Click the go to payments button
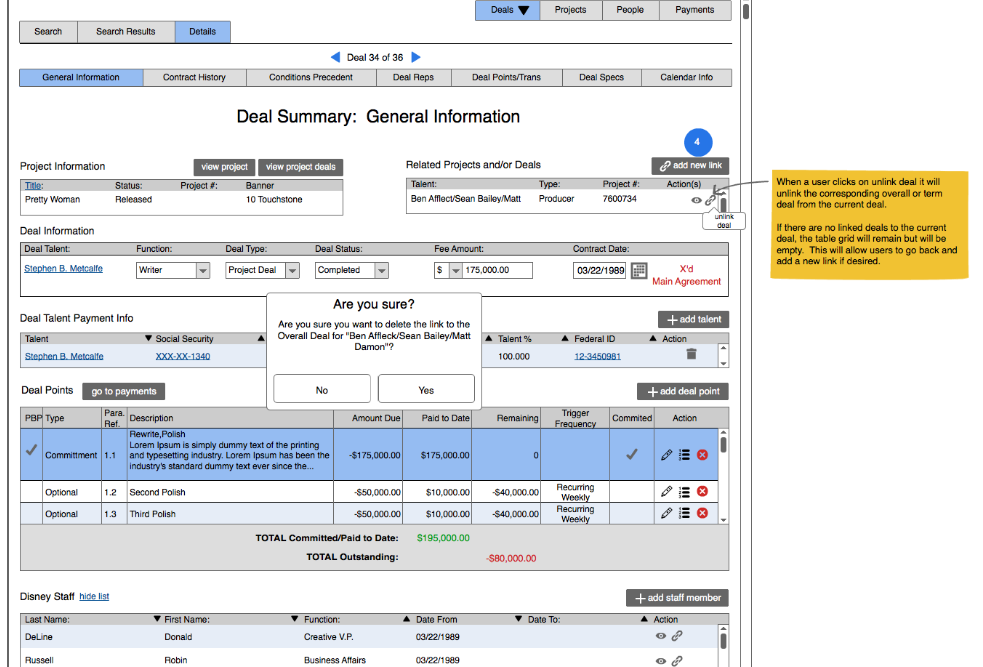 pyautogui.click(x=124, y=391)
